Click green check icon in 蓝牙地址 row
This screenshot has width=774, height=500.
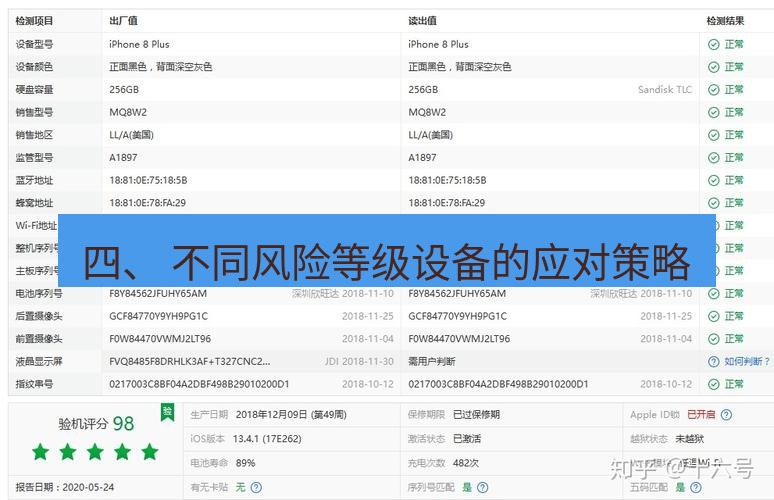[713, 181]
